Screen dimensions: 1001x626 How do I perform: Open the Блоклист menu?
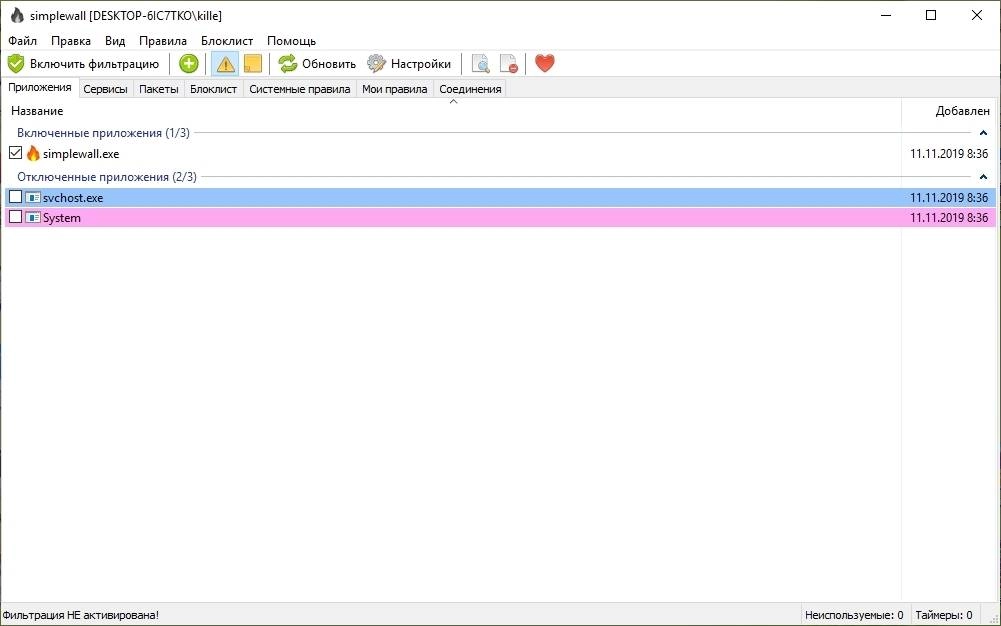pyautogui.click(x=227, y=41)
